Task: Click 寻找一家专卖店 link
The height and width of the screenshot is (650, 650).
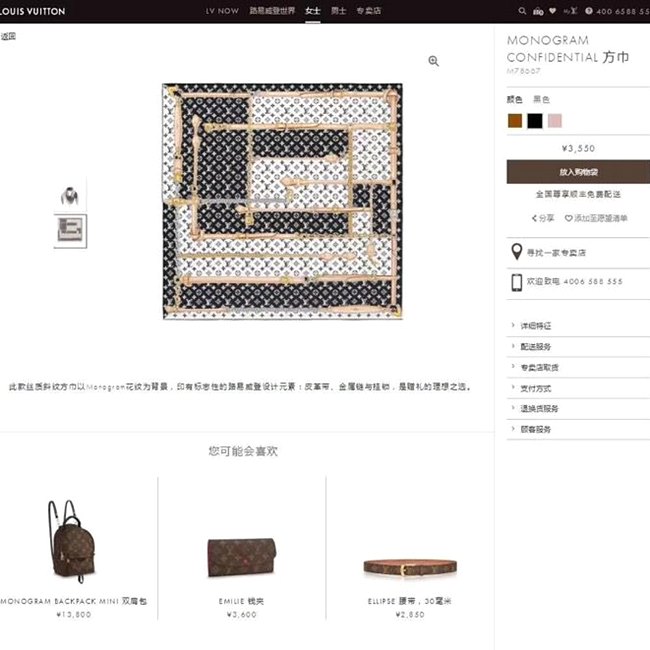Action: [556, 252]
